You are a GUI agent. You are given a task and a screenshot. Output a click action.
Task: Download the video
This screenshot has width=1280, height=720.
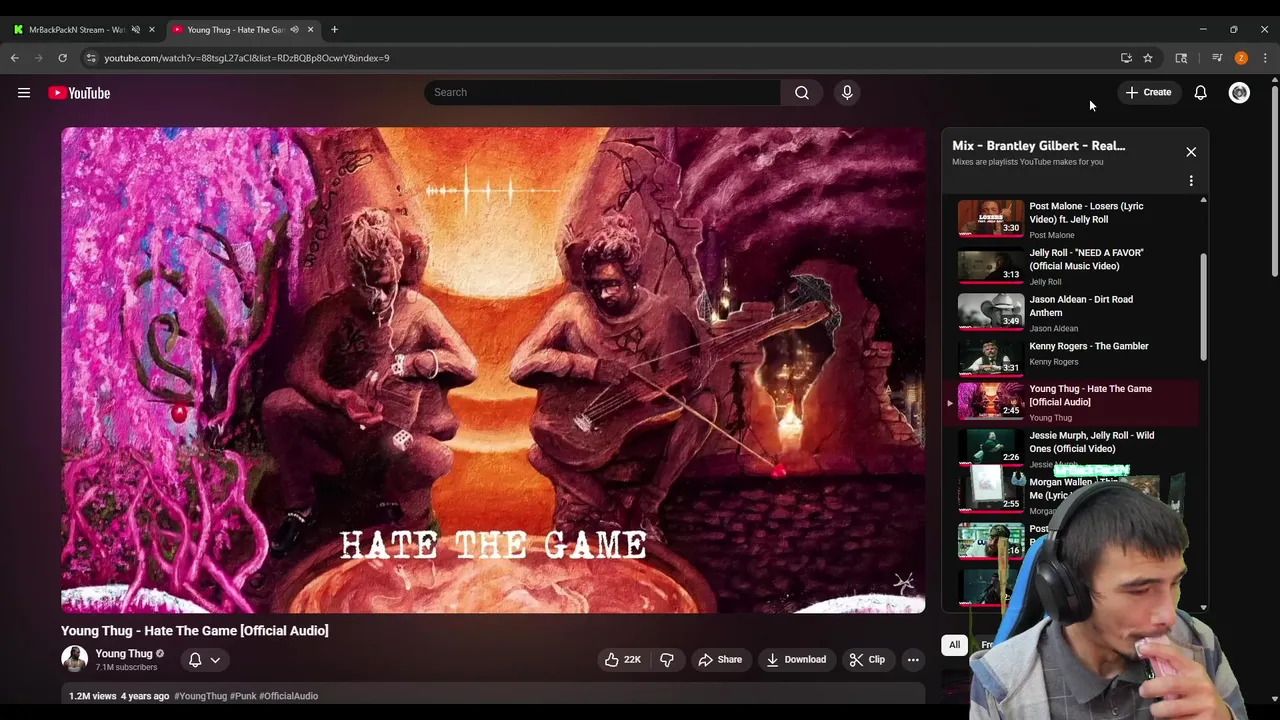point(796,660)
